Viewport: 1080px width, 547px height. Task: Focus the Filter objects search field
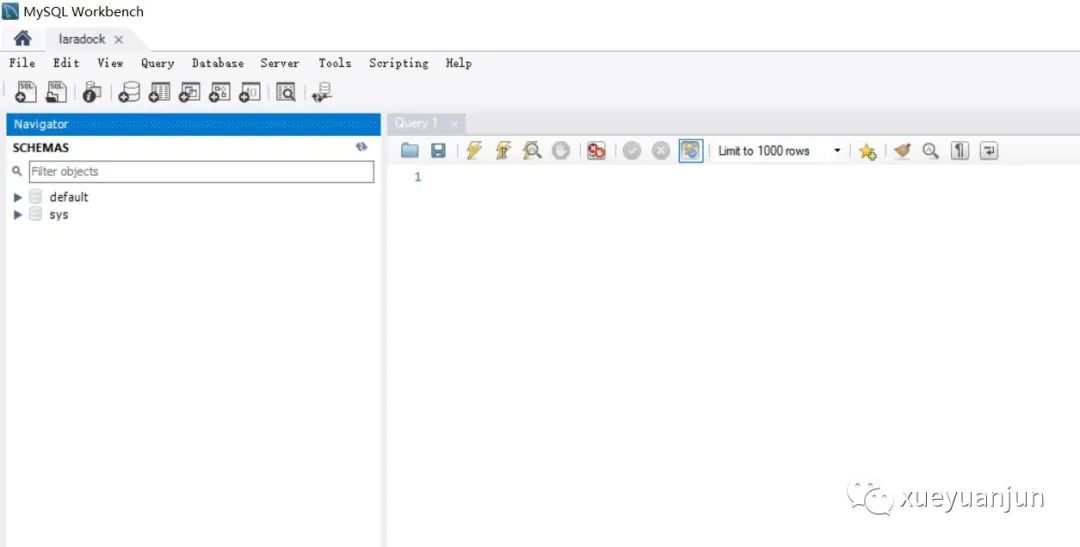point(201,172)
